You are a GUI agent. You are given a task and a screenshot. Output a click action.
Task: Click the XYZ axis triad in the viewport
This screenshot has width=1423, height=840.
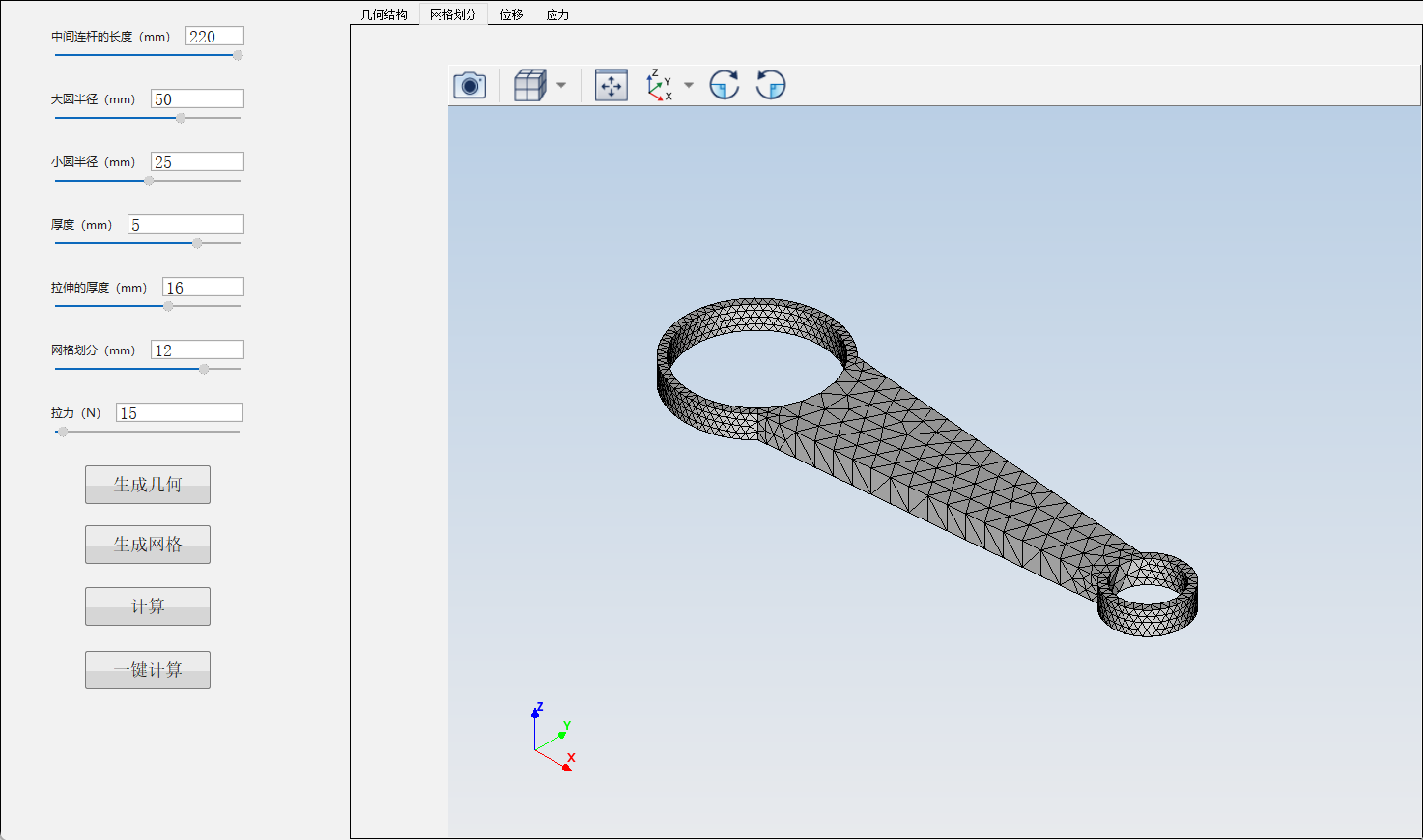554,738
